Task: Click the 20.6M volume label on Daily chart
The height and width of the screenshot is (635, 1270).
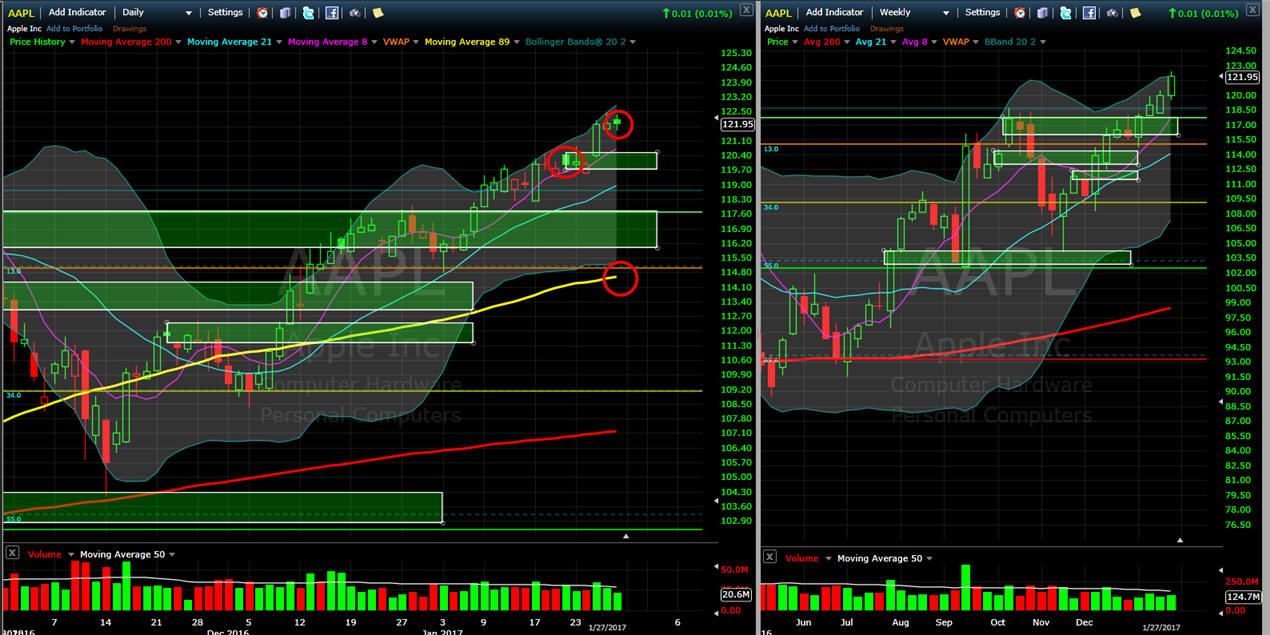Action: coord(735,594)
